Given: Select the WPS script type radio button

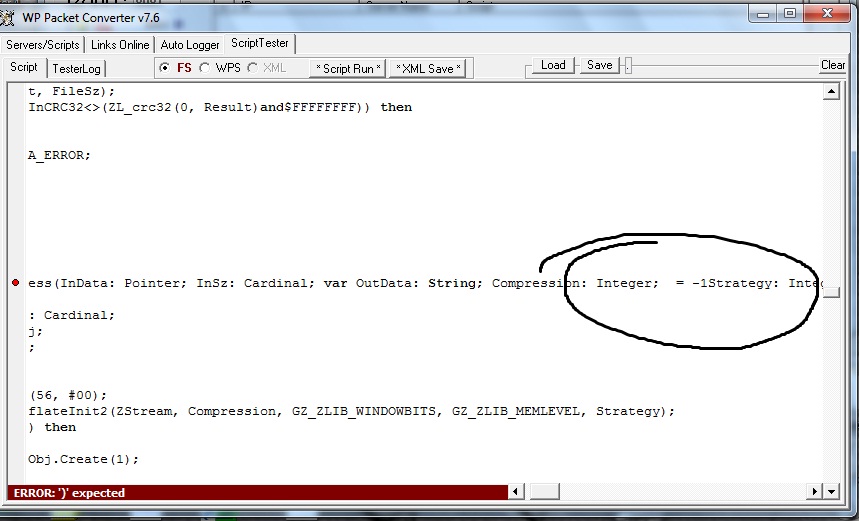Looking at the screenshot, I should (204, 68).
